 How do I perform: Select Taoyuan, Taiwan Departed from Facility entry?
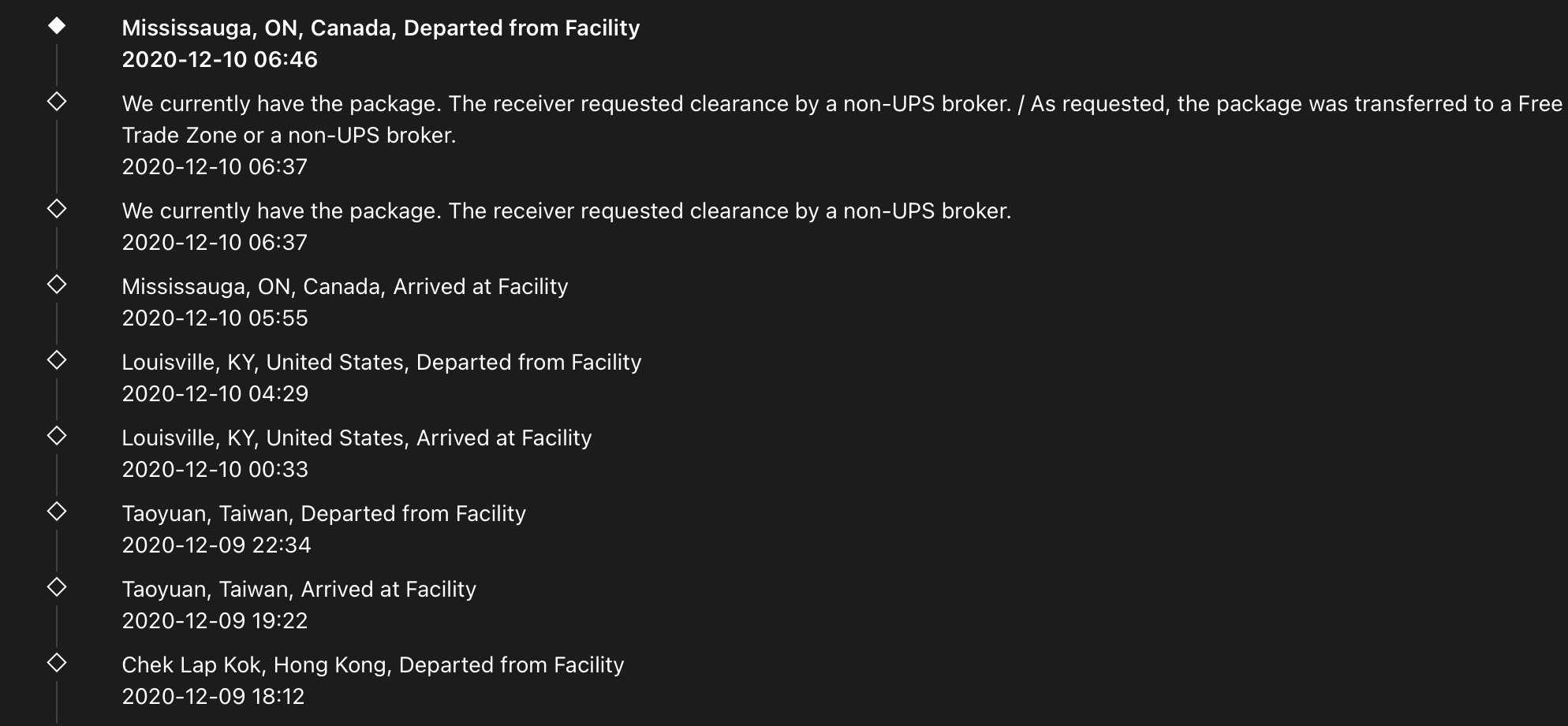(x=323, y=514)
